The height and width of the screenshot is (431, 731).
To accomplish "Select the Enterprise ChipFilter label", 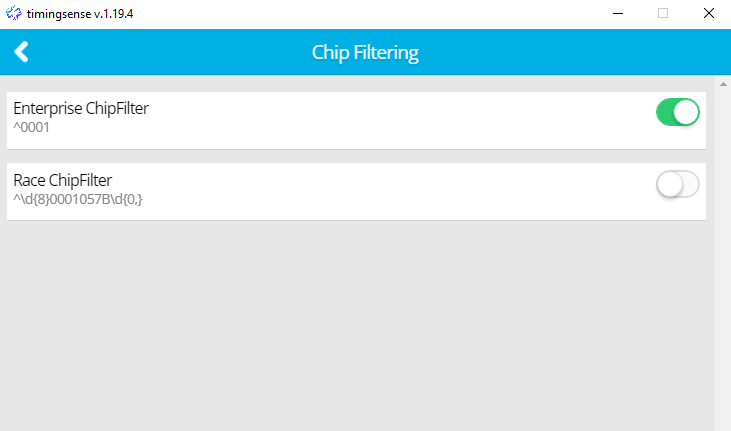I will [81, 108].
